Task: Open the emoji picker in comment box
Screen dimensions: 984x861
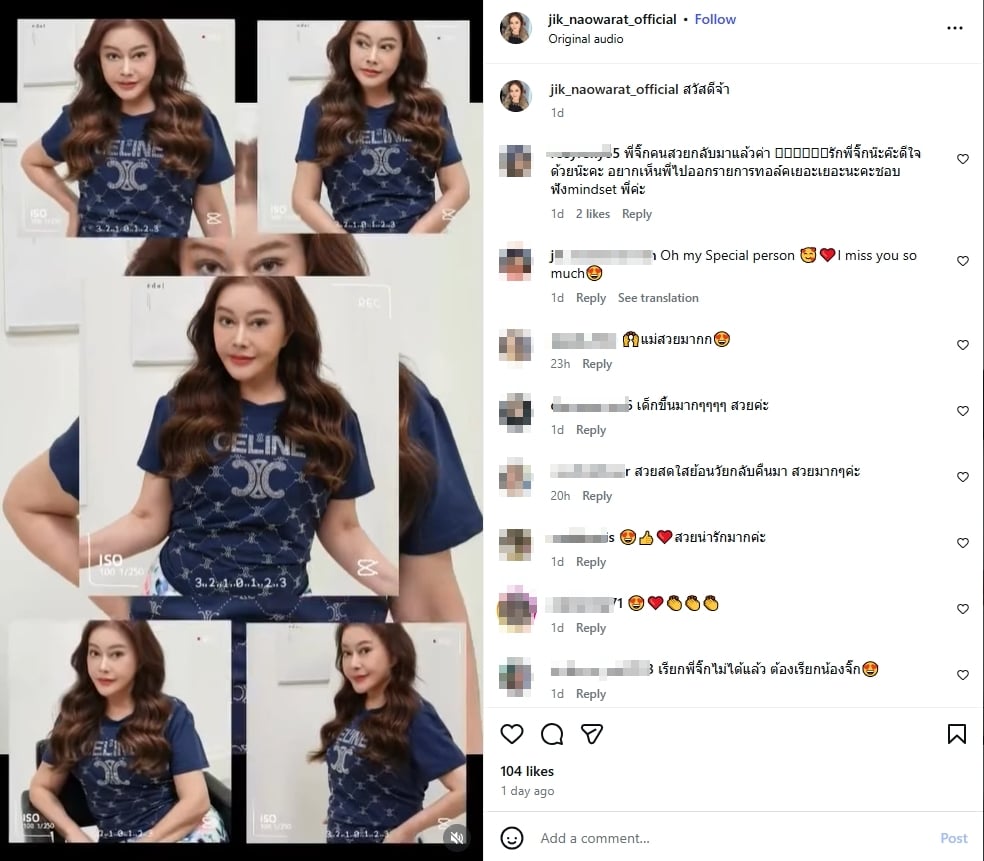Action: pos(512,838)
